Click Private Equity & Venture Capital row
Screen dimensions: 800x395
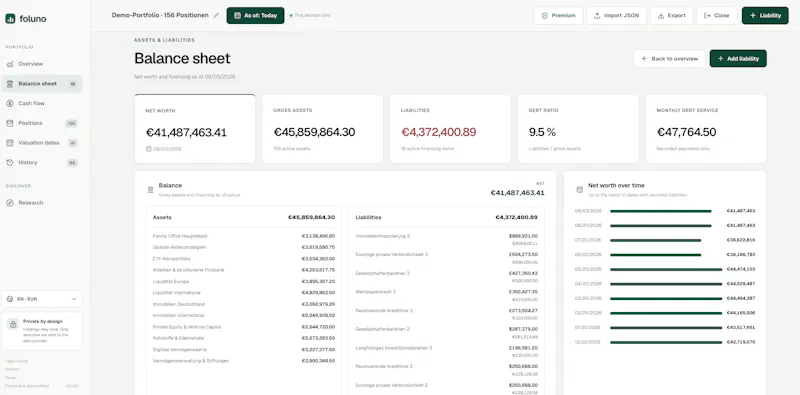pyautogui.click(x=244, y=327)
